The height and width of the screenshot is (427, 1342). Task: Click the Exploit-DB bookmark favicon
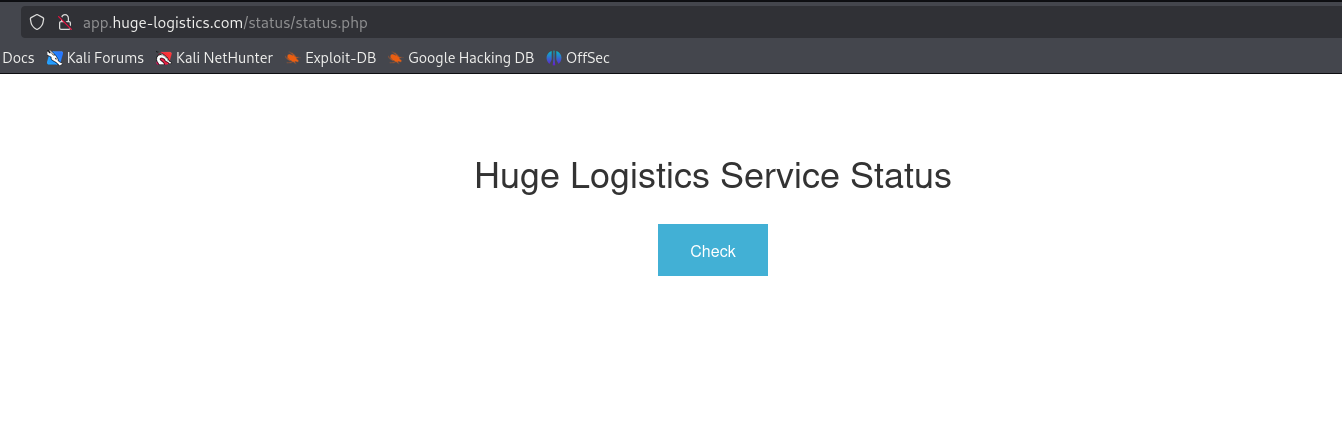293,58
